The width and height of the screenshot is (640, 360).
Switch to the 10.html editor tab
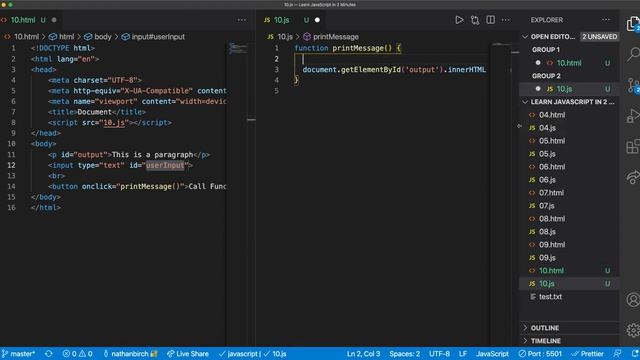23,20
